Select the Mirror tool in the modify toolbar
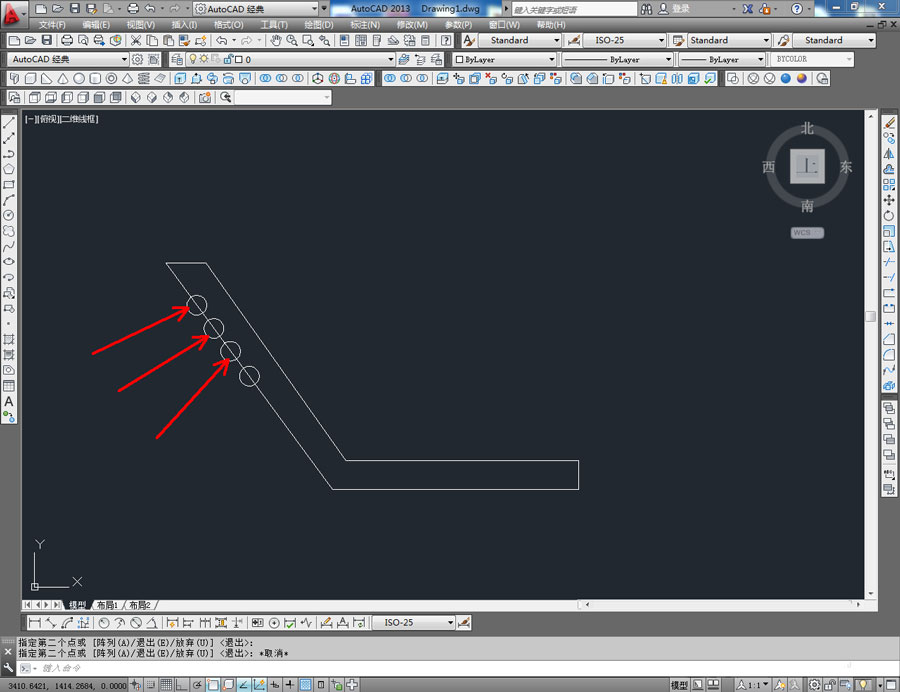 pyautogui.click(x=889, y=153)
